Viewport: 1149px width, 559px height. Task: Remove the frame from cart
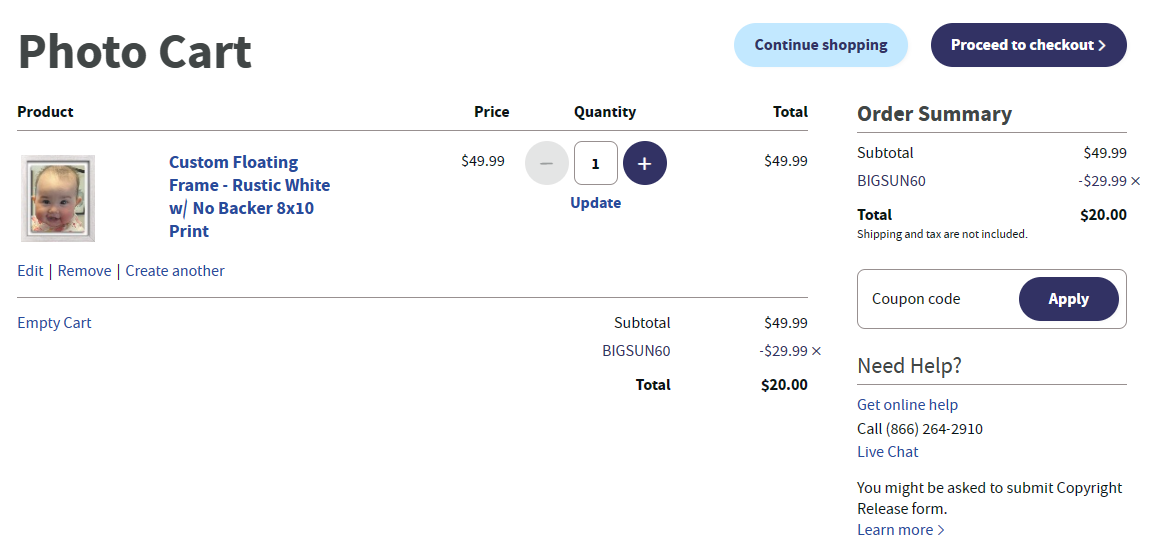point(85,271)
